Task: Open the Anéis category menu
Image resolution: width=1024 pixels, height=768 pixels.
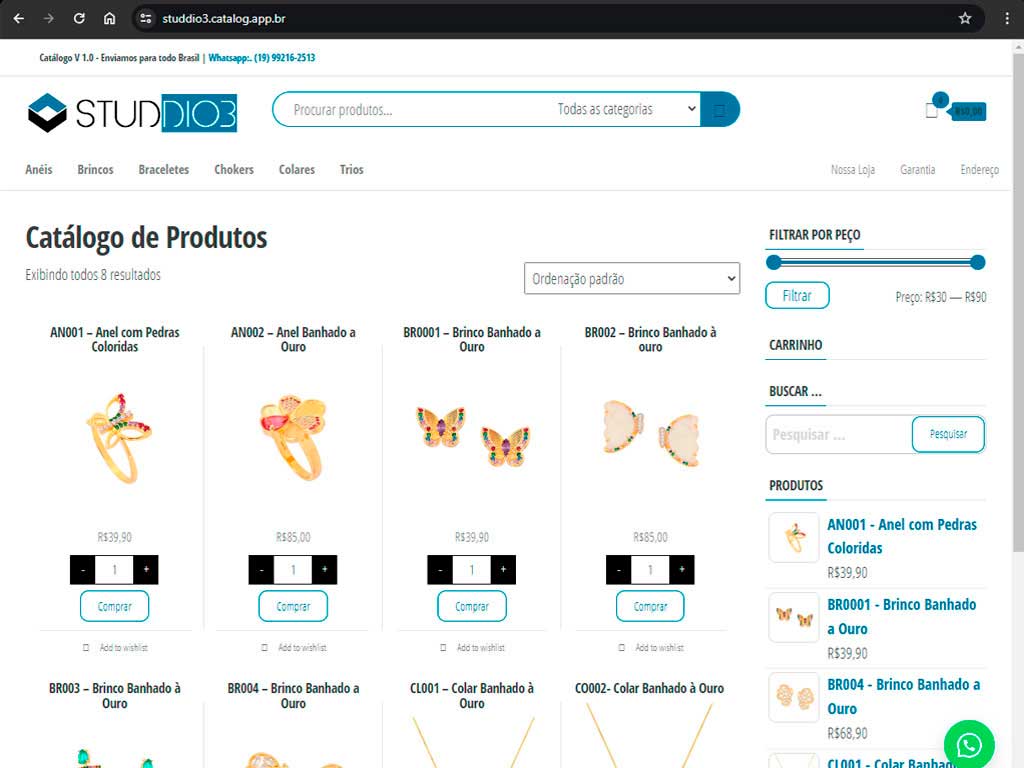Action: click(x=39, y=170)
